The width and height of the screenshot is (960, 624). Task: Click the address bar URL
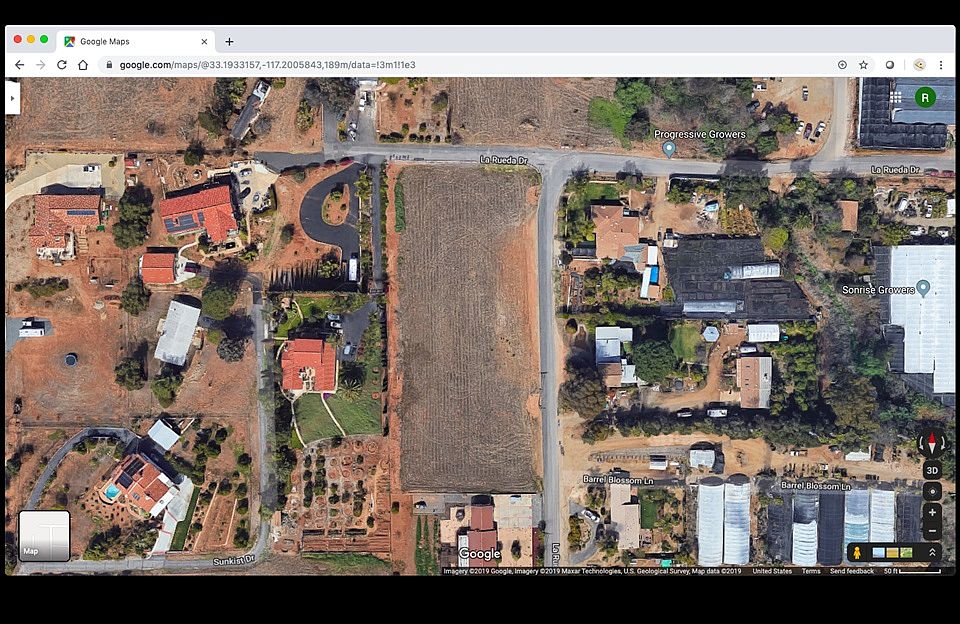coord(268,65)
